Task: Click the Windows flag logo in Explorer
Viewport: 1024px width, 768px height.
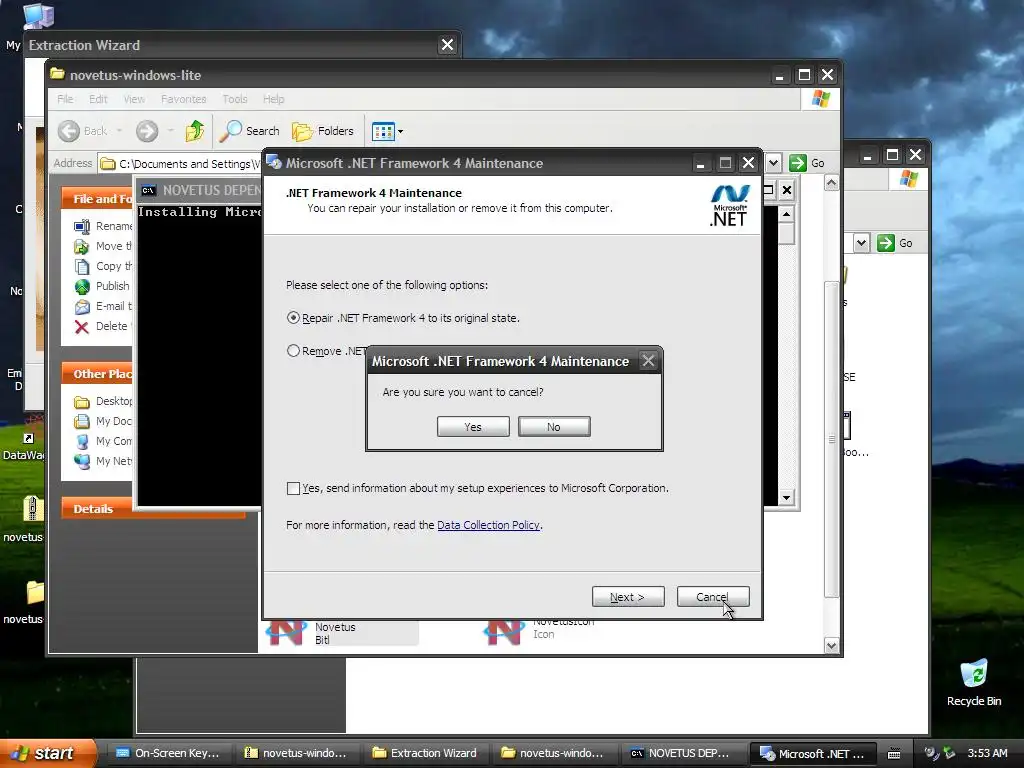Action: pos(820,99)
